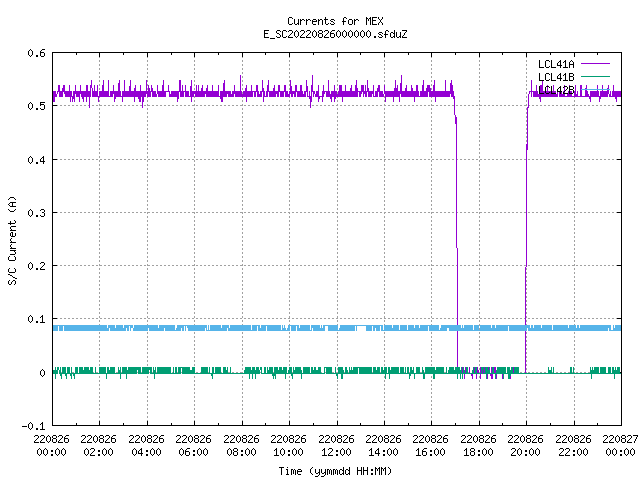The height and width of the screenshot is (480, 640).
Task: Click the chart title 'Currents for MEX'
Action: click(335, 21)
